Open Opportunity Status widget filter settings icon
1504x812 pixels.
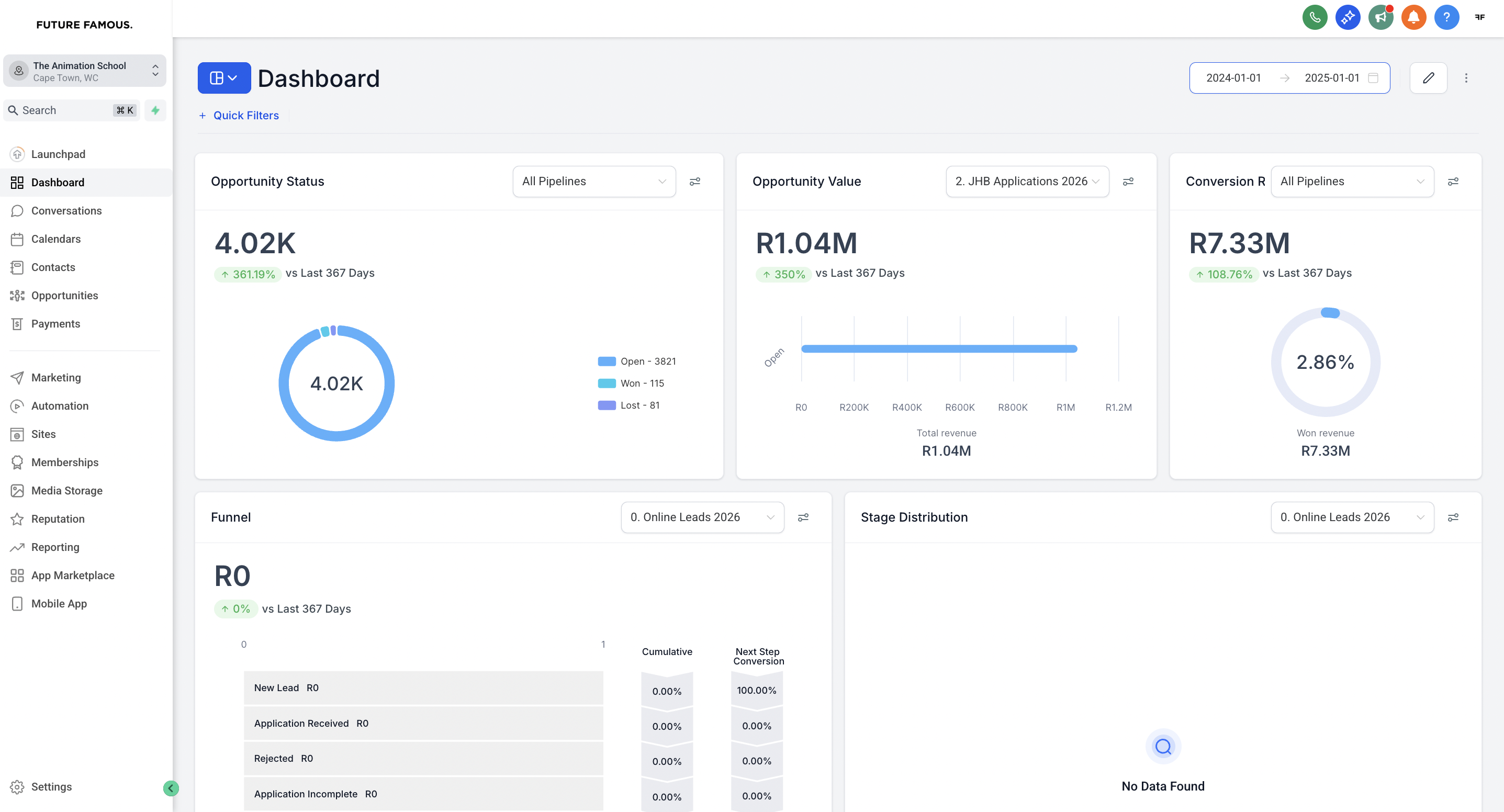coord(695,182)
